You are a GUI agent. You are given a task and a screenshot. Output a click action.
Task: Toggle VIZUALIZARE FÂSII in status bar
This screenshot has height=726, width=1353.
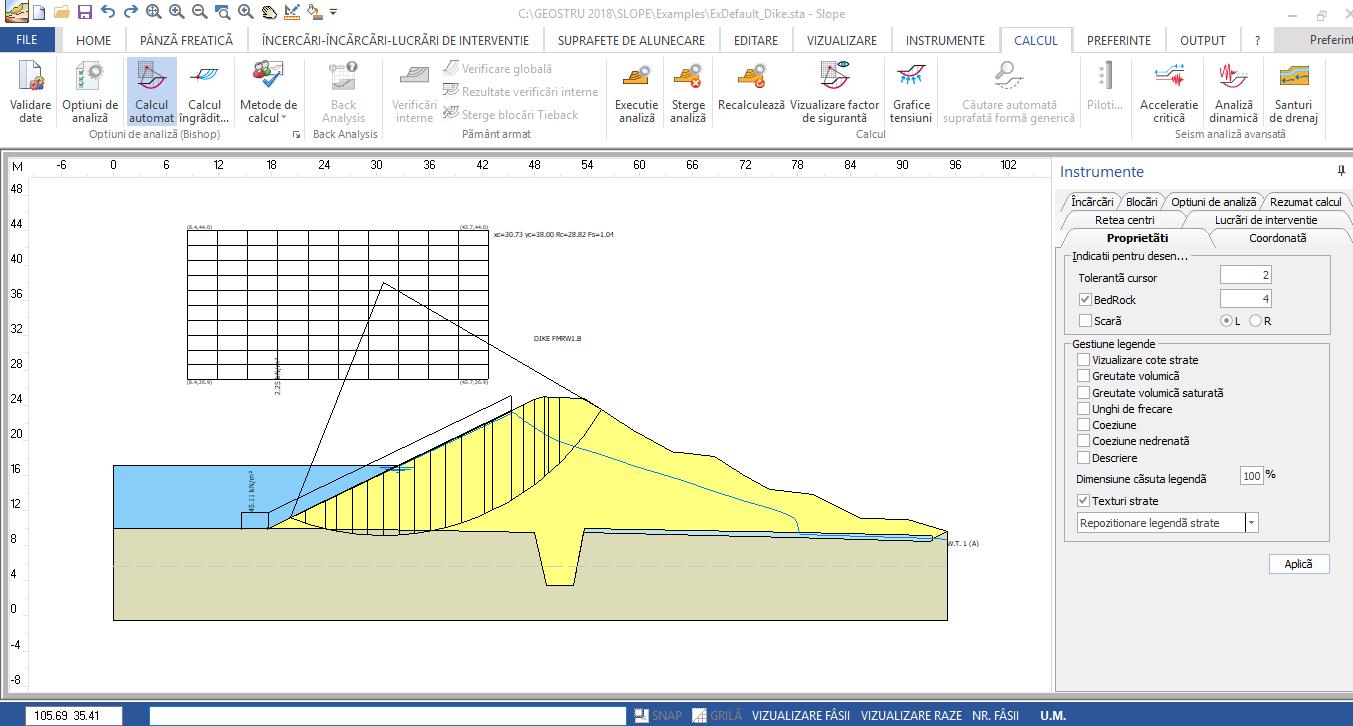click(x=801, y=716)
